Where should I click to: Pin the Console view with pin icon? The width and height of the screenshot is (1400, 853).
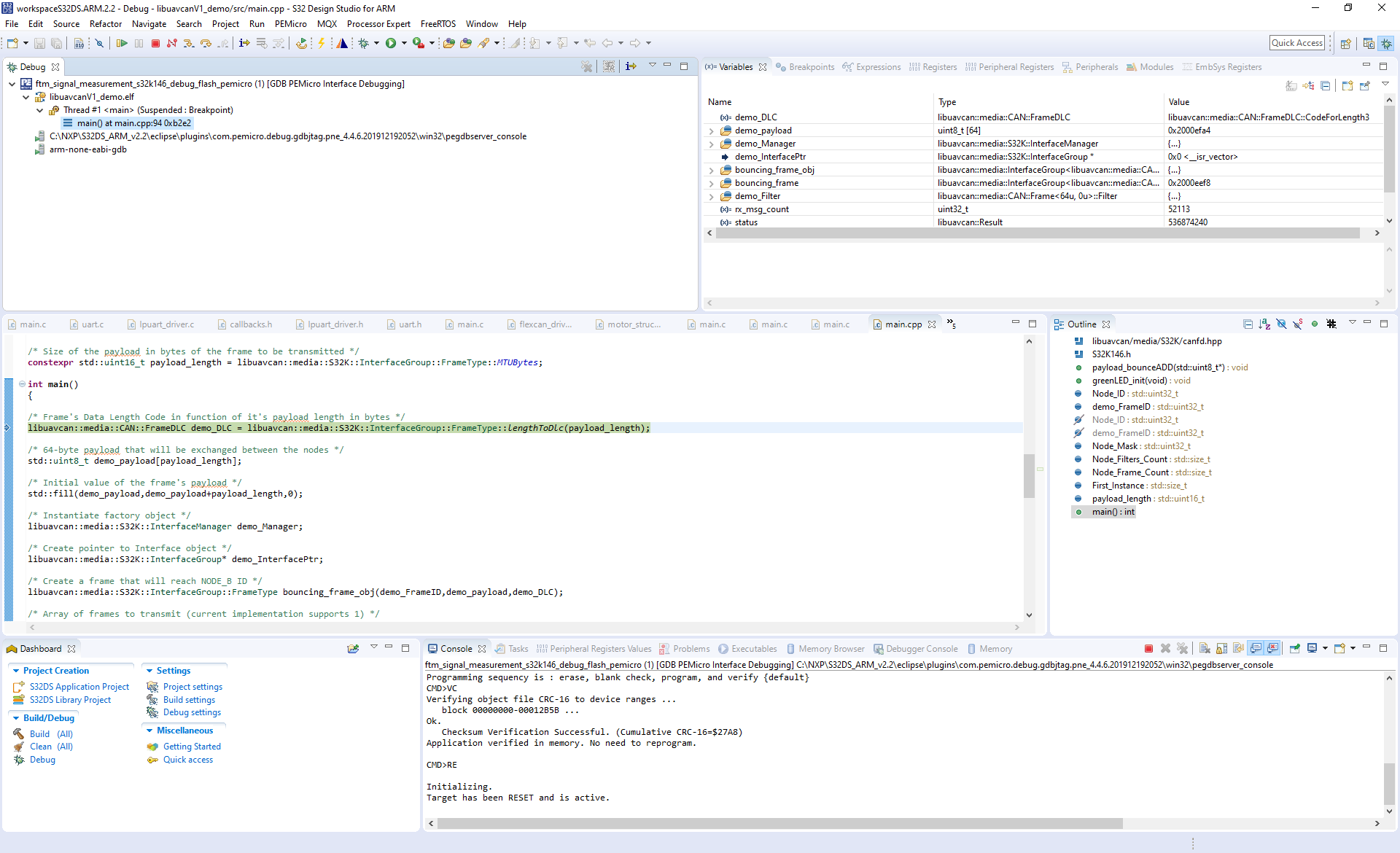pyautogui.click(x=1294, y=648)
